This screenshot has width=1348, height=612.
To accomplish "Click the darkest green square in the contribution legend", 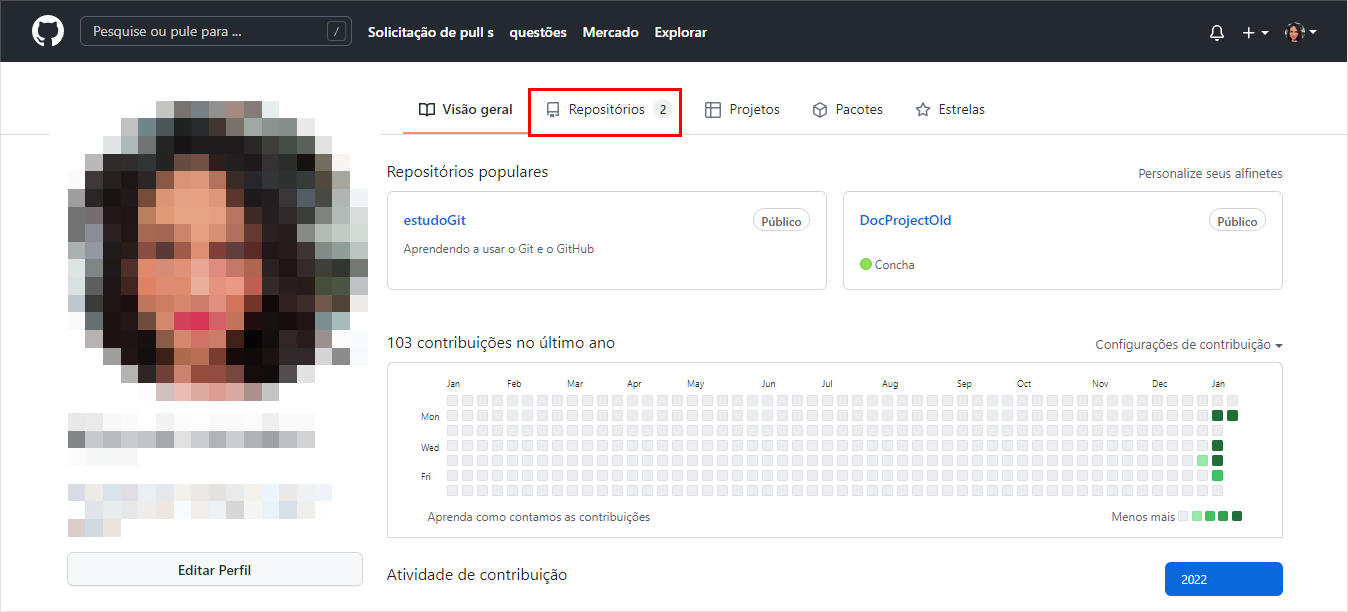I will click(1237, 516).
